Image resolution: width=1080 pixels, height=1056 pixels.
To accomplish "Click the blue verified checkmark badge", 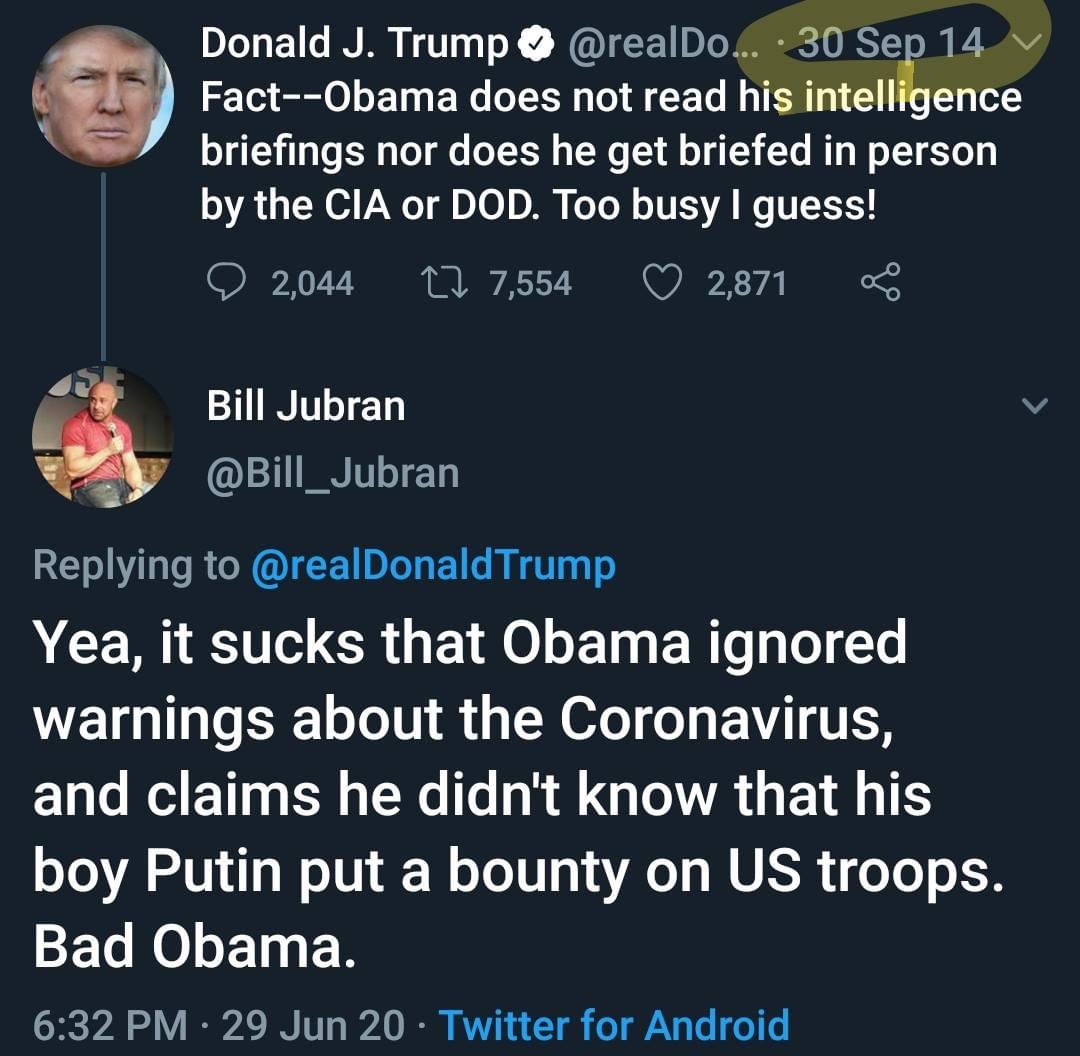I will [536, 43].
